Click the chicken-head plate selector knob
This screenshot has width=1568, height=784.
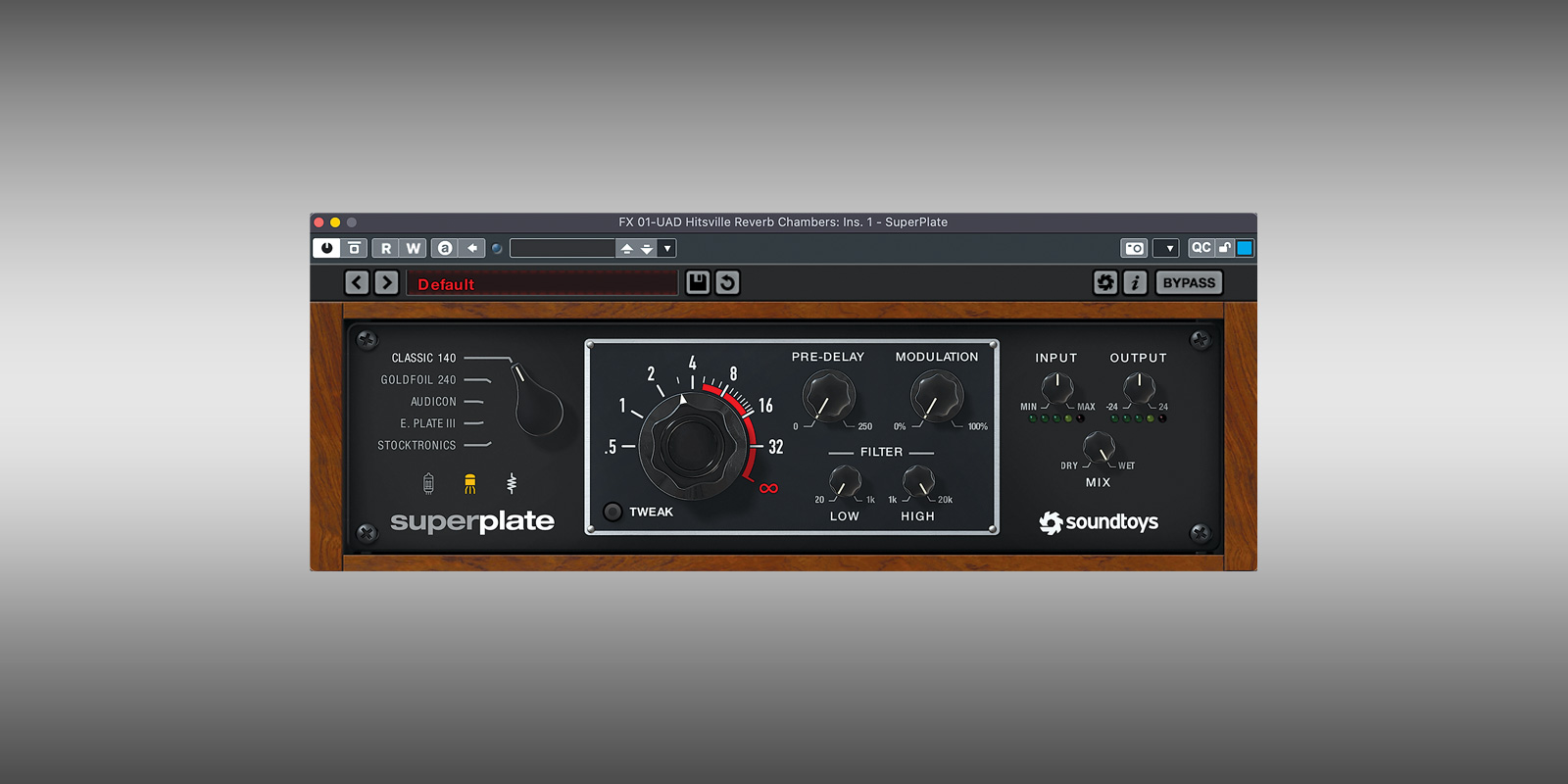pos(537,400)
